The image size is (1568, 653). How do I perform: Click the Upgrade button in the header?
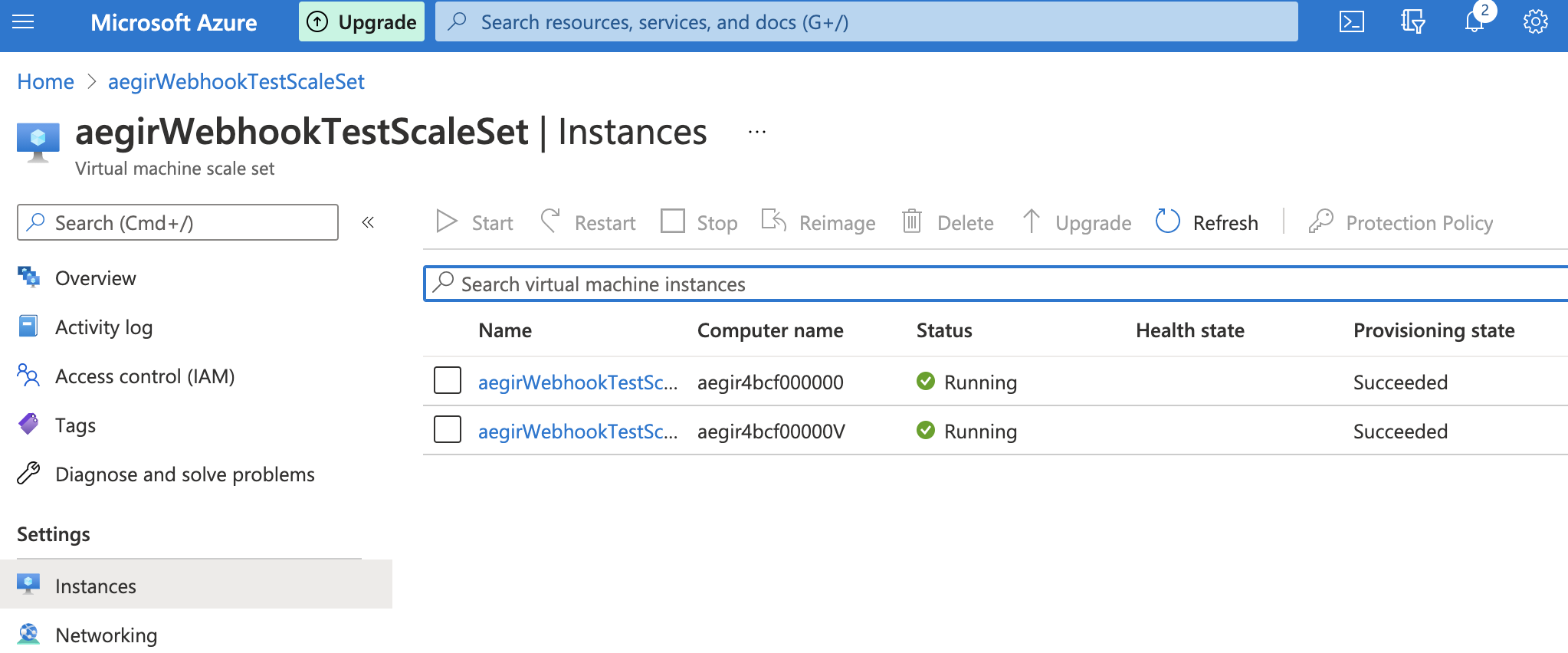point(362,21)
